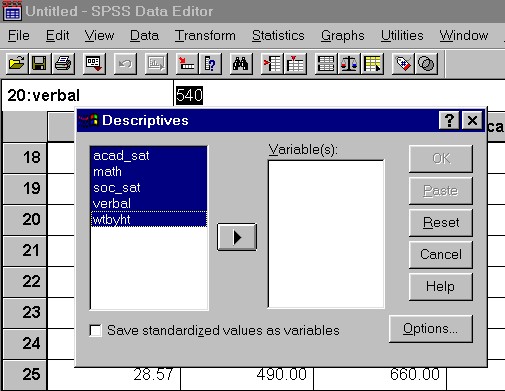Click the cell containing 490.00
The width and height of the screenshot is (505, 391).
click(x=247, y=378)
